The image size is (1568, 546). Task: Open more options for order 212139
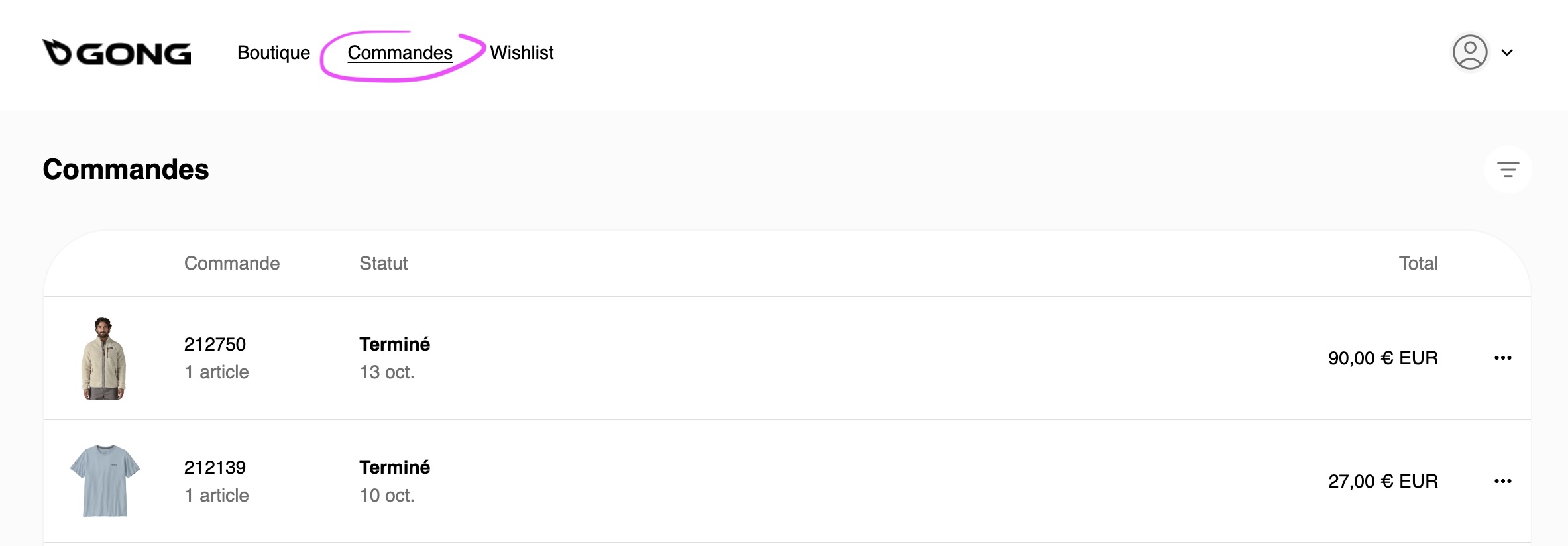pos(1502,482)
